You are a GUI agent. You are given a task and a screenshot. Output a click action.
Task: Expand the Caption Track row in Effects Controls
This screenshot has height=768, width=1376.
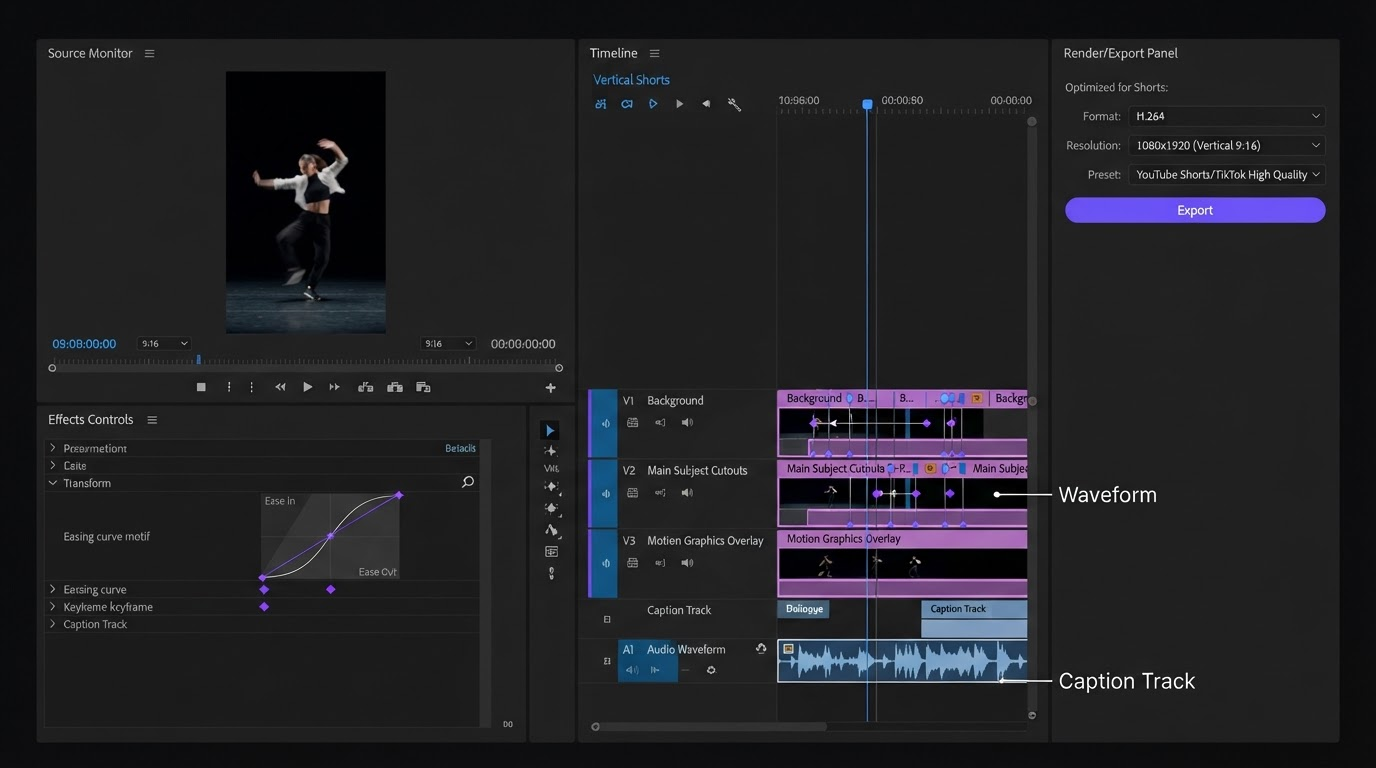[x=53, y=624]
